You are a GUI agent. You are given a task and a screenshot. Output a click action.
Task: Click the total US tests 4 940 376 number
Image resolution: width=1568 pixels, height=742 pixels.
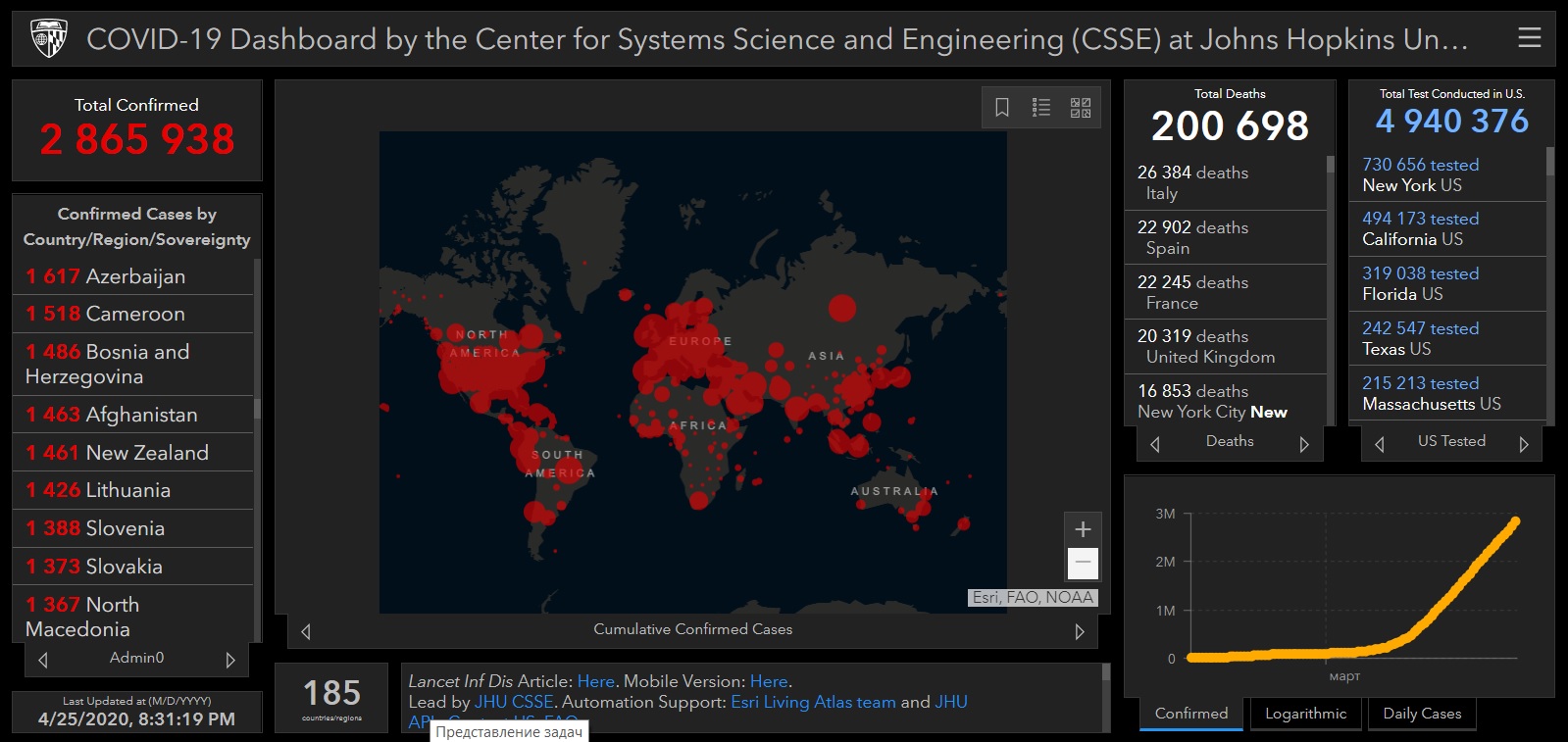(x=1452, y=121)
